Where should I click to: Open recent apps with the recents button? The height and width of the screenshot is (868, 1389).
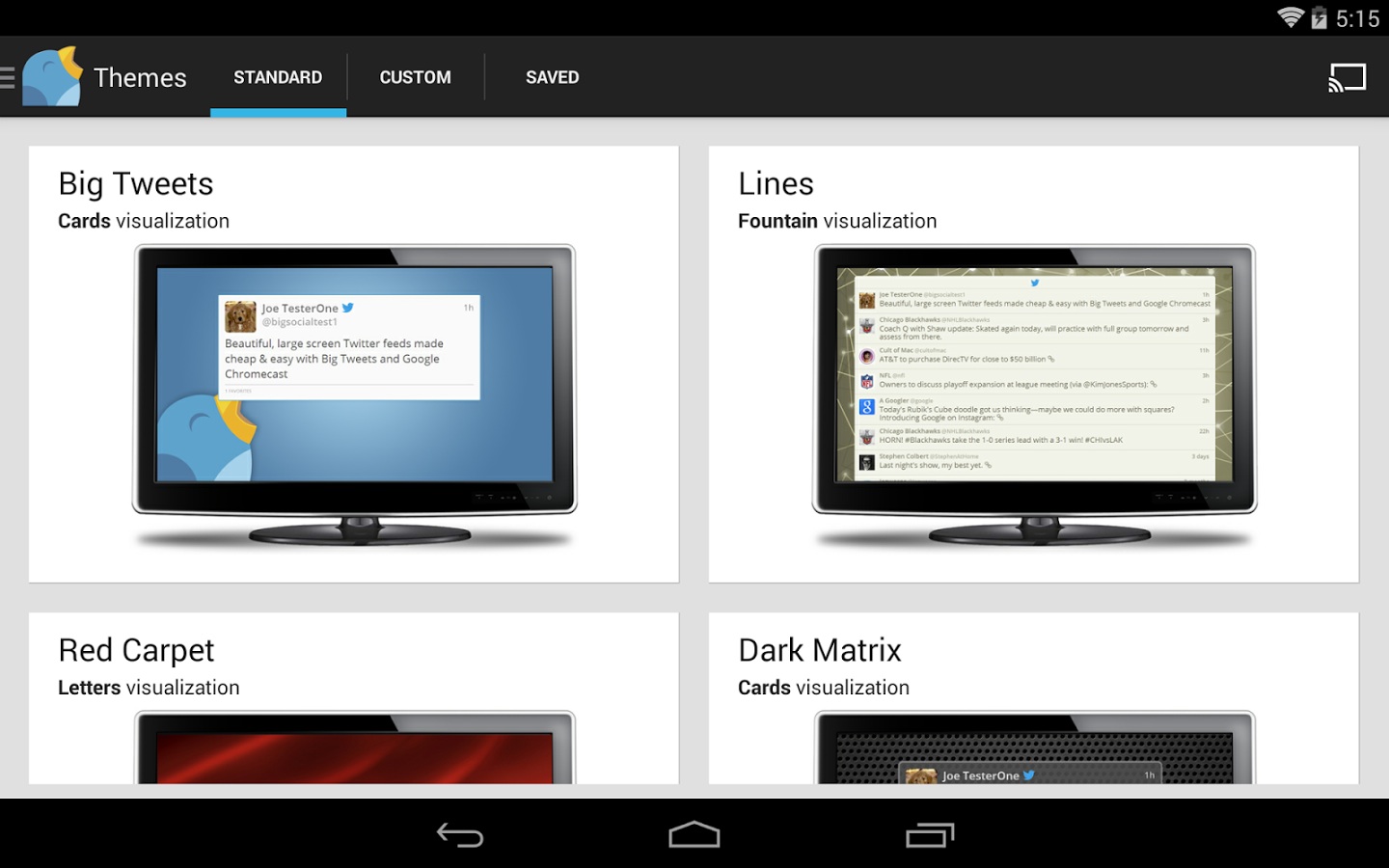[x=929, y=833]
